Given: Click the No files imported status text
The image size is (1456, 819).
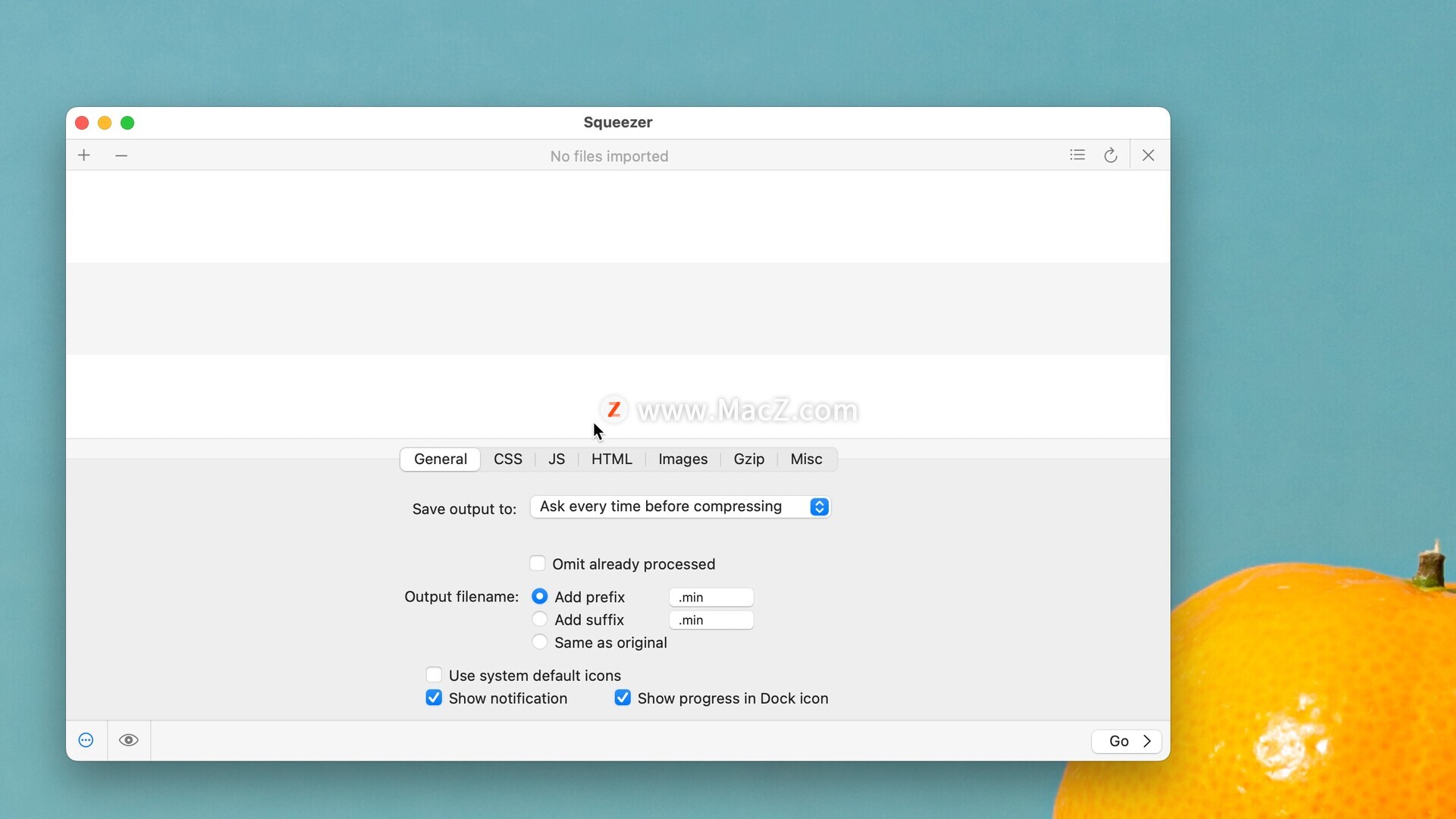Looking at the screenshot, I should tap(609, 156).
